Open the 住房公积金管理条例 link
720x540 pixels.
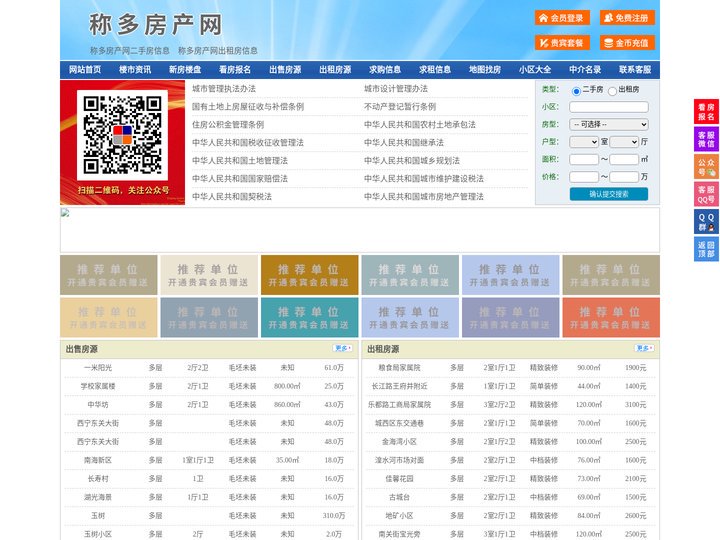(x=228, y=124)
